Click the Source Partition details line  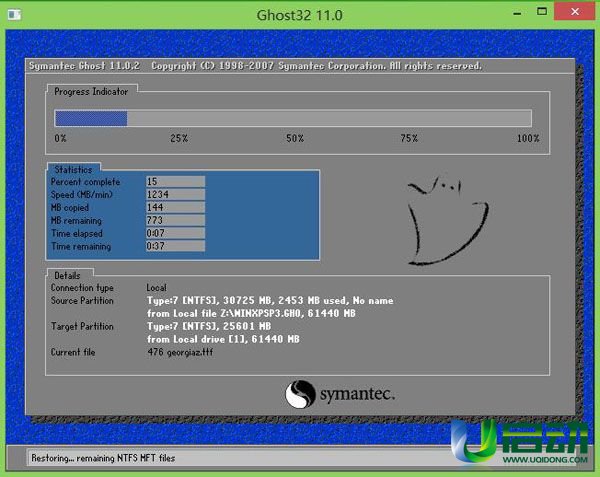click(270, 301)
